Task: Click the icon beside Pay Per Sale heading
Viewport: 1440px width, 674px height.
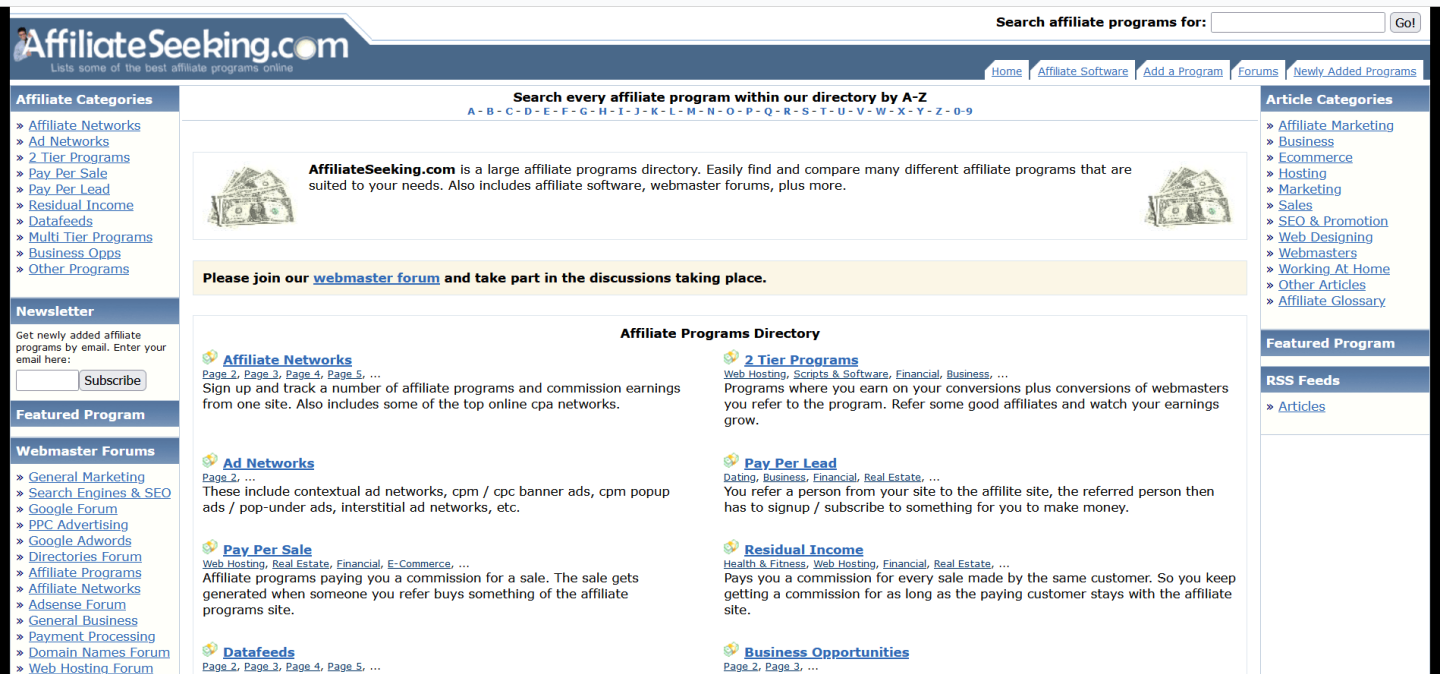Action: [210, 548]
